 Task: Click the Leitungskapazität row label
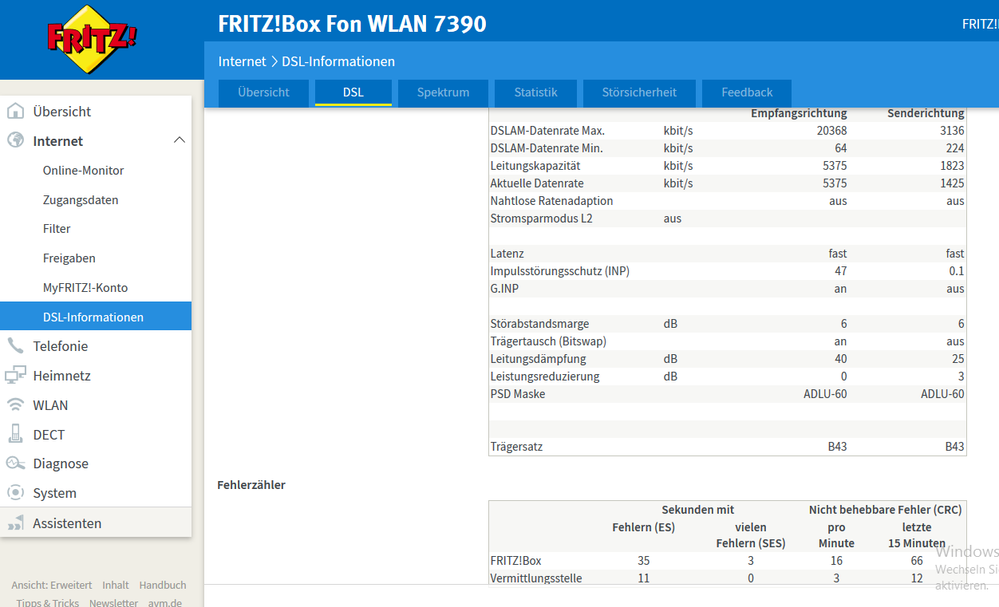tap(535, 166)
